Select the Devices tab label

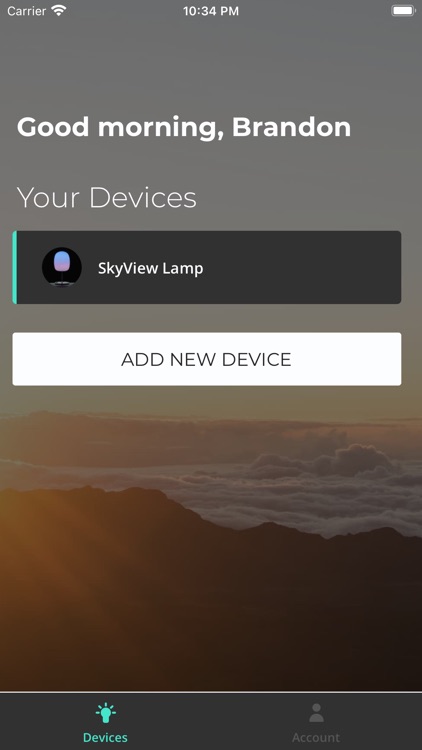[105, 738]
